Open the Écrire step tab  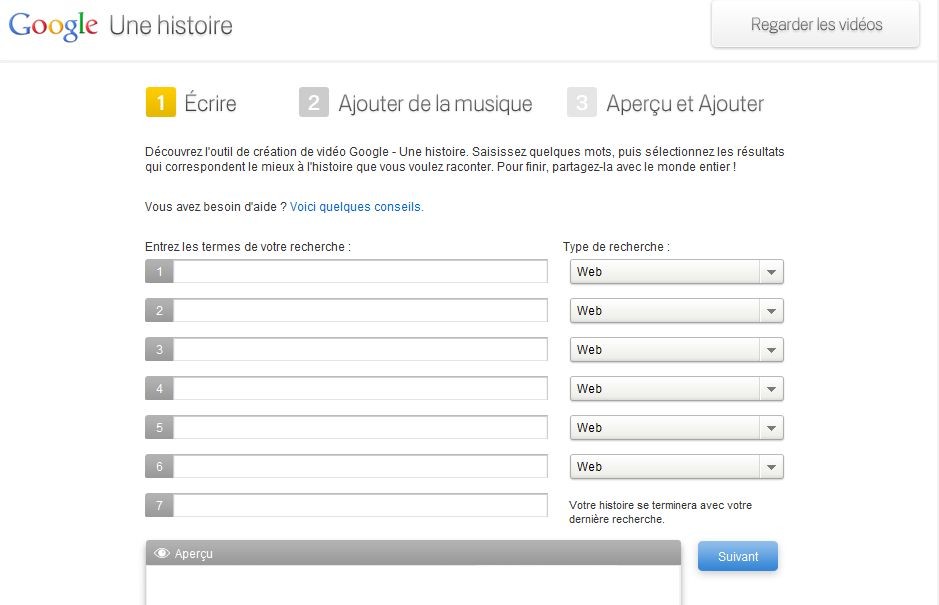210,103
